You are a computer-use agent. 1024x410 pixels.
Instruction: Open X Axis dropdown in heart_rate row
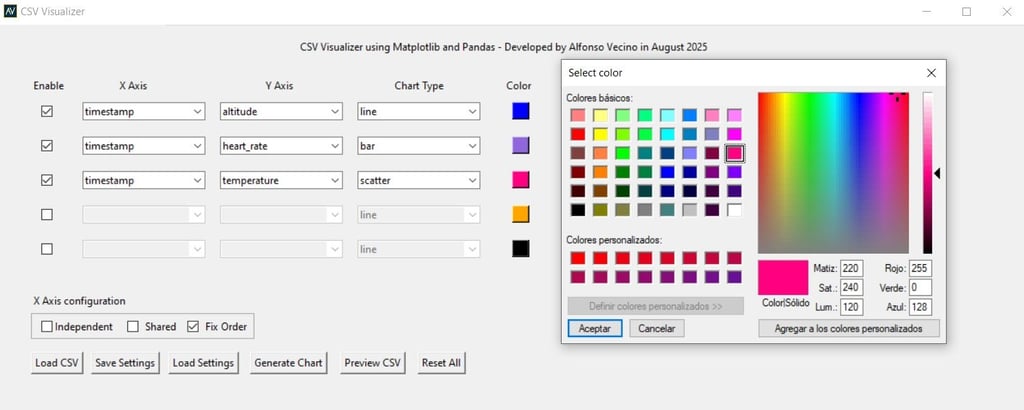coord(144,146)
